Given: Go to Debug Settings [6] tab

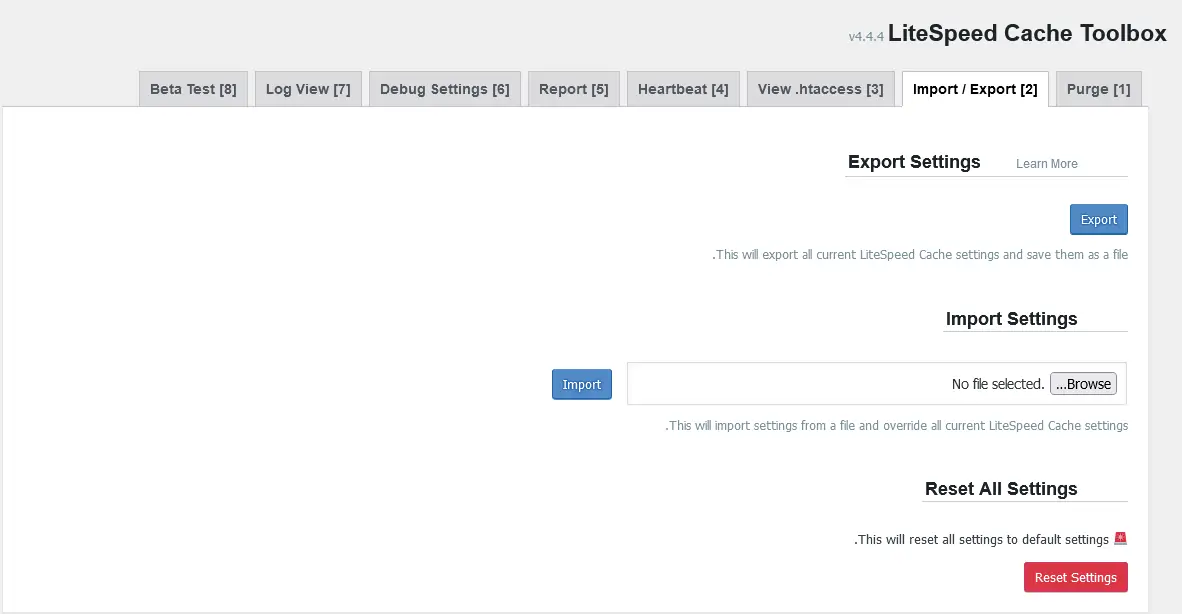Looking at the screenshot, I should click(x=445, y=89).
